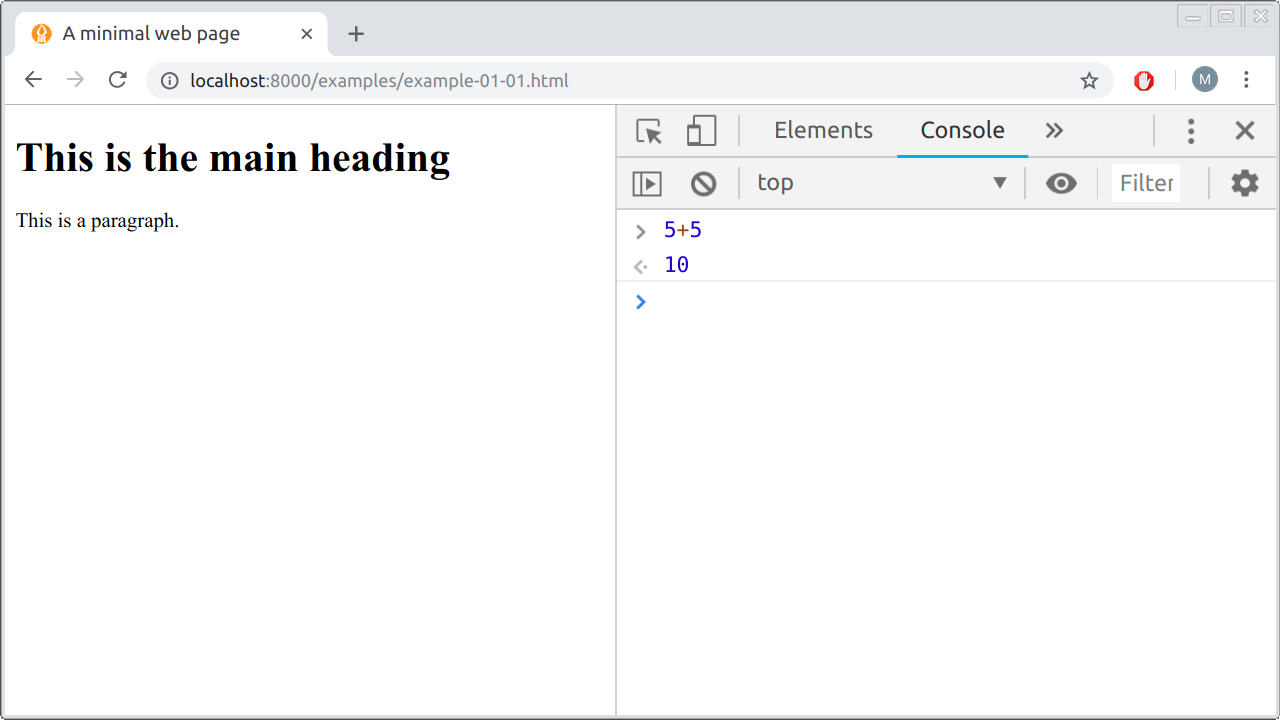
Task: Show hidden DevTools panels with the chevron
Action: pos(1054,130)
